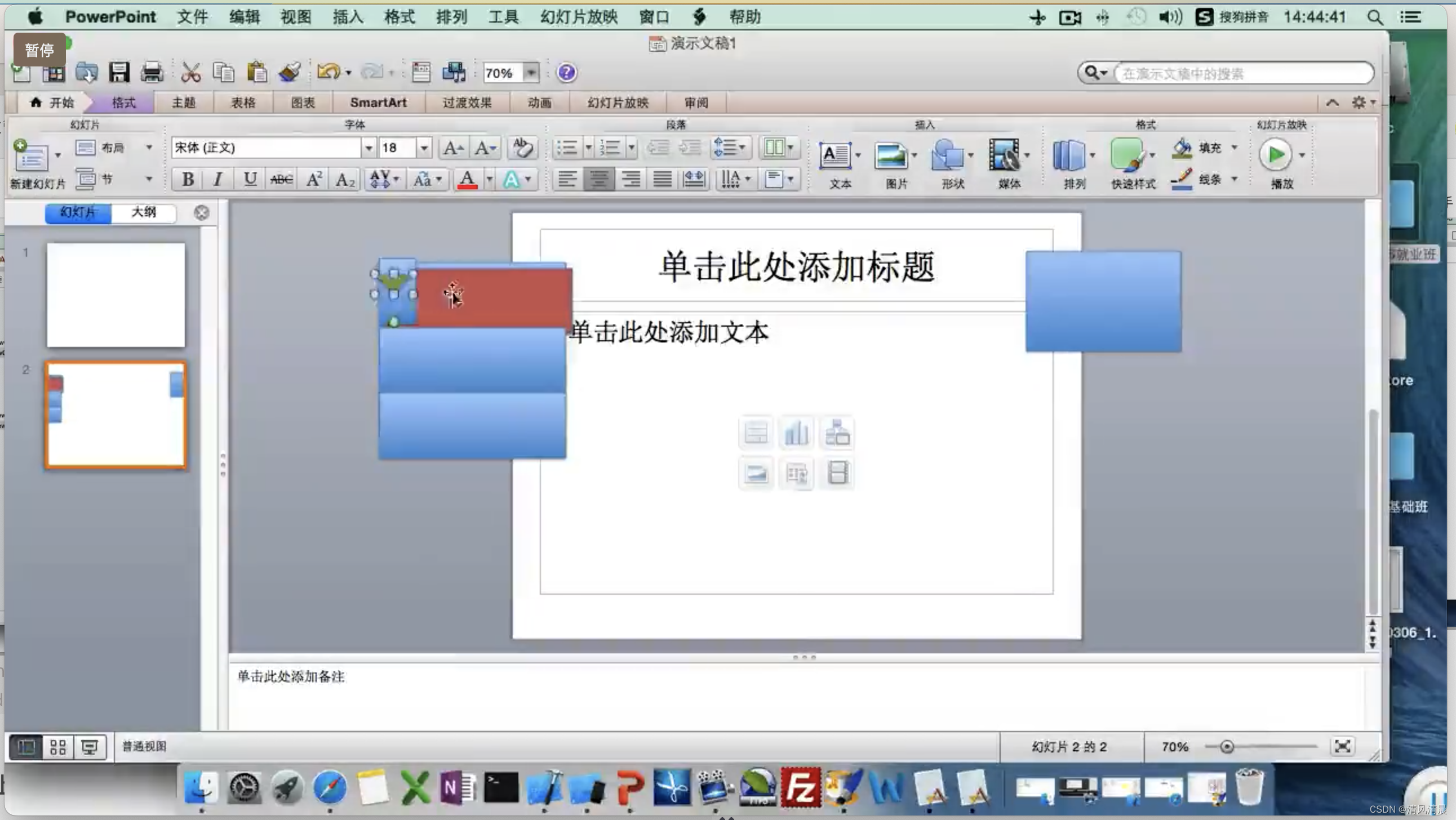Align text left
The image size is (1456, 820).
567,180
